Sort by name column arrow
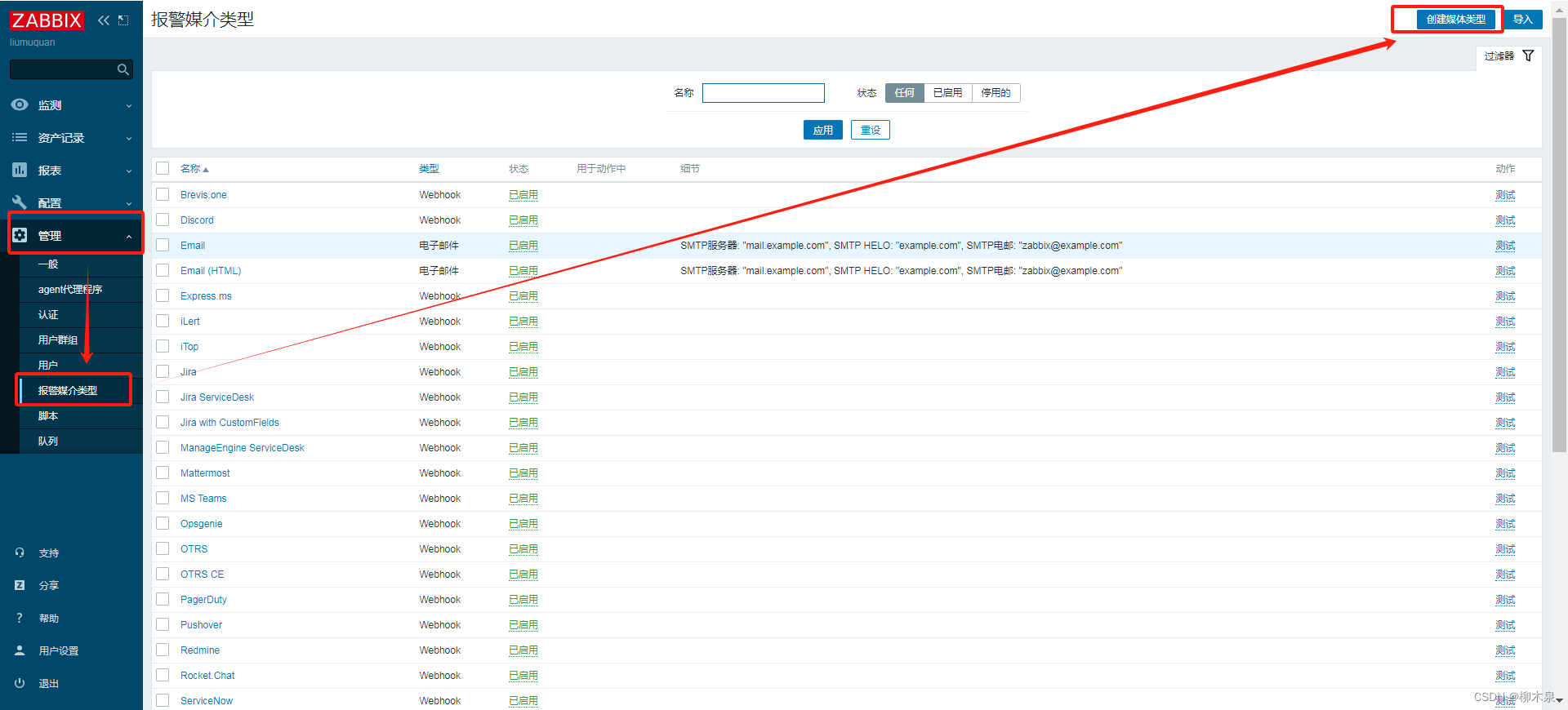Viewport: 1568px width, 710px height. 206,170
